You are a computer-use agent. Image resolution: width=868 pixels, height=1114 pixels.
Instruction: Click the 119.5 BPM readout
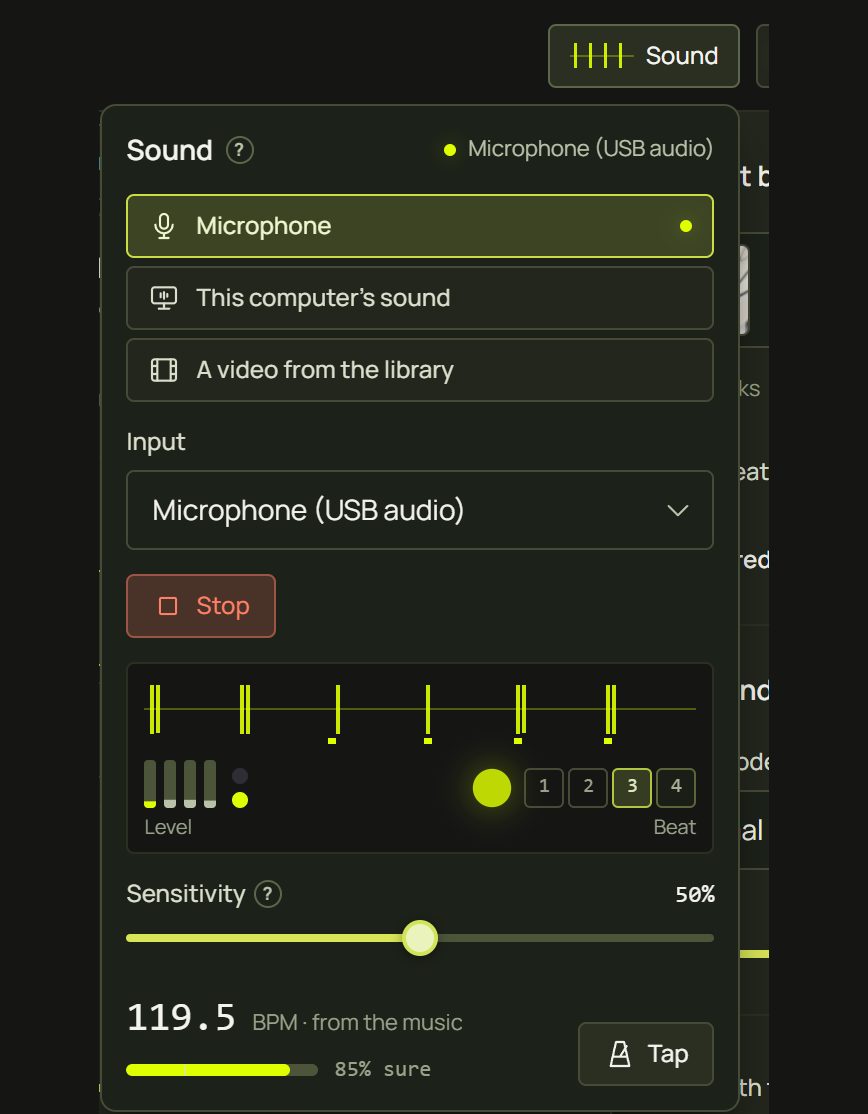181,1017
